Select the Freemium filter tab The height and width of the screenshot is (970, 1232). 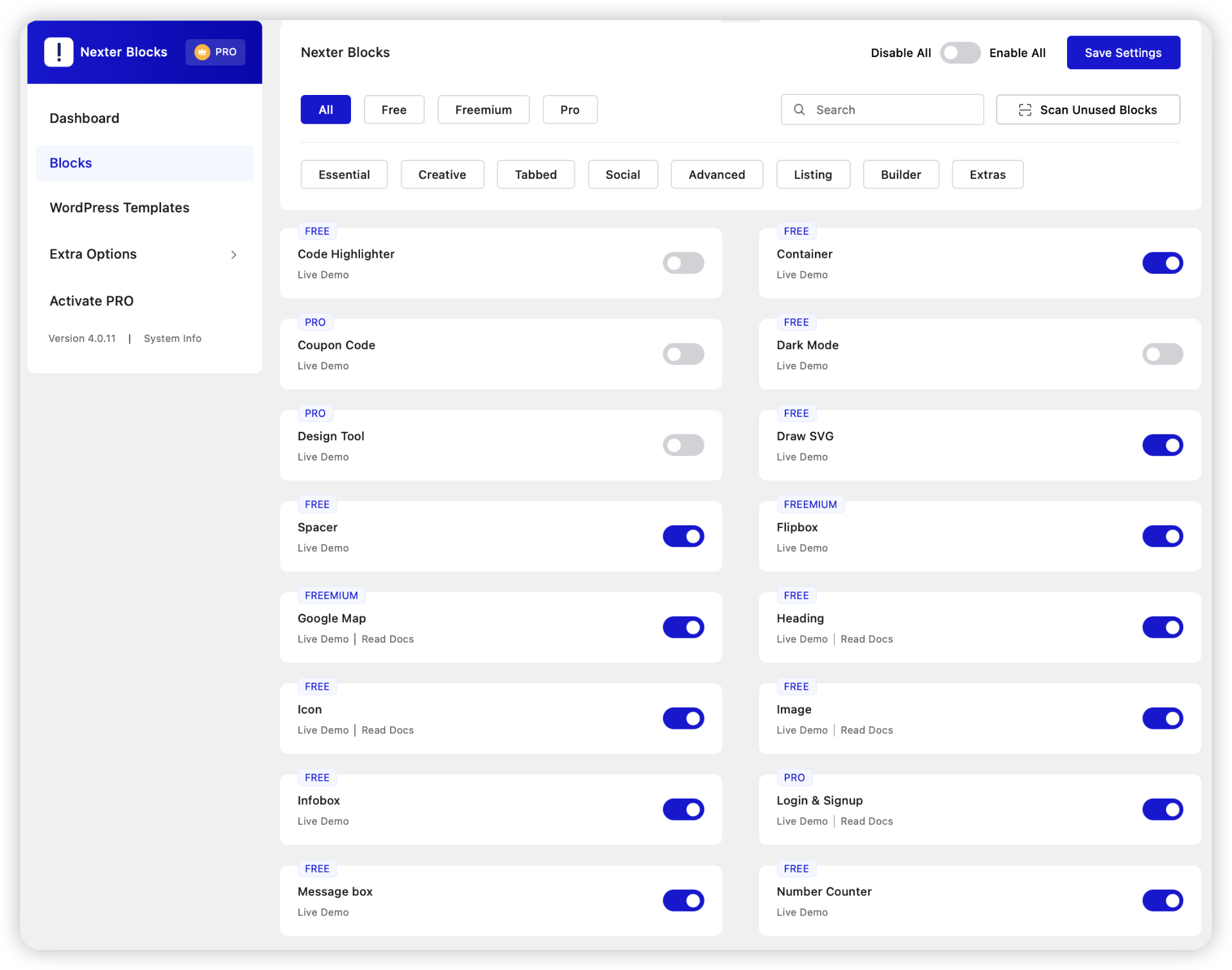[x=483, y=110]
